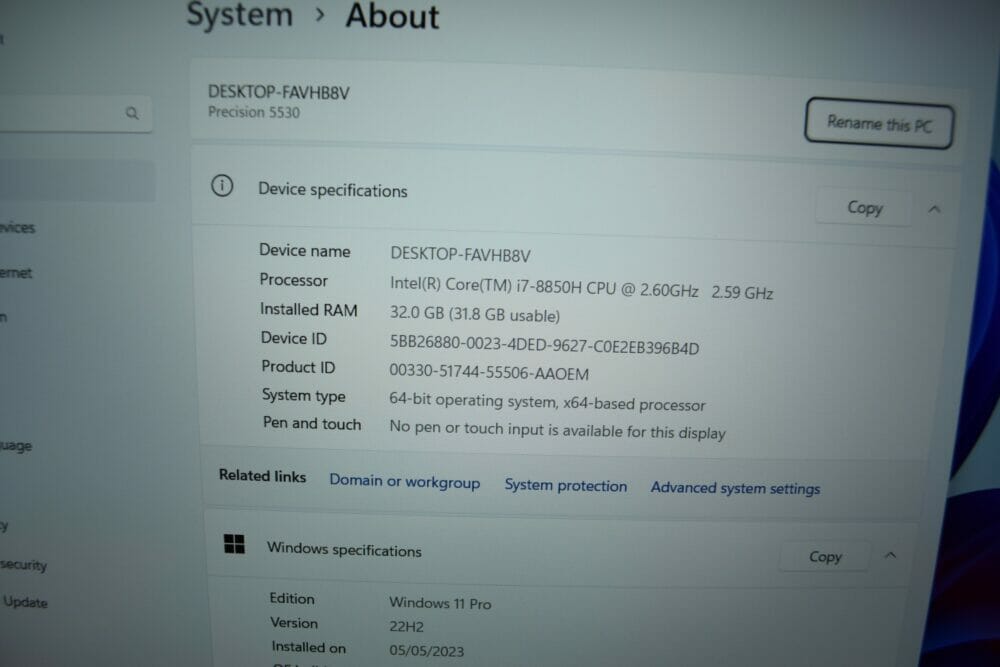
Task: Select the 32.0 GB installed RAM value
Action: 474,314
